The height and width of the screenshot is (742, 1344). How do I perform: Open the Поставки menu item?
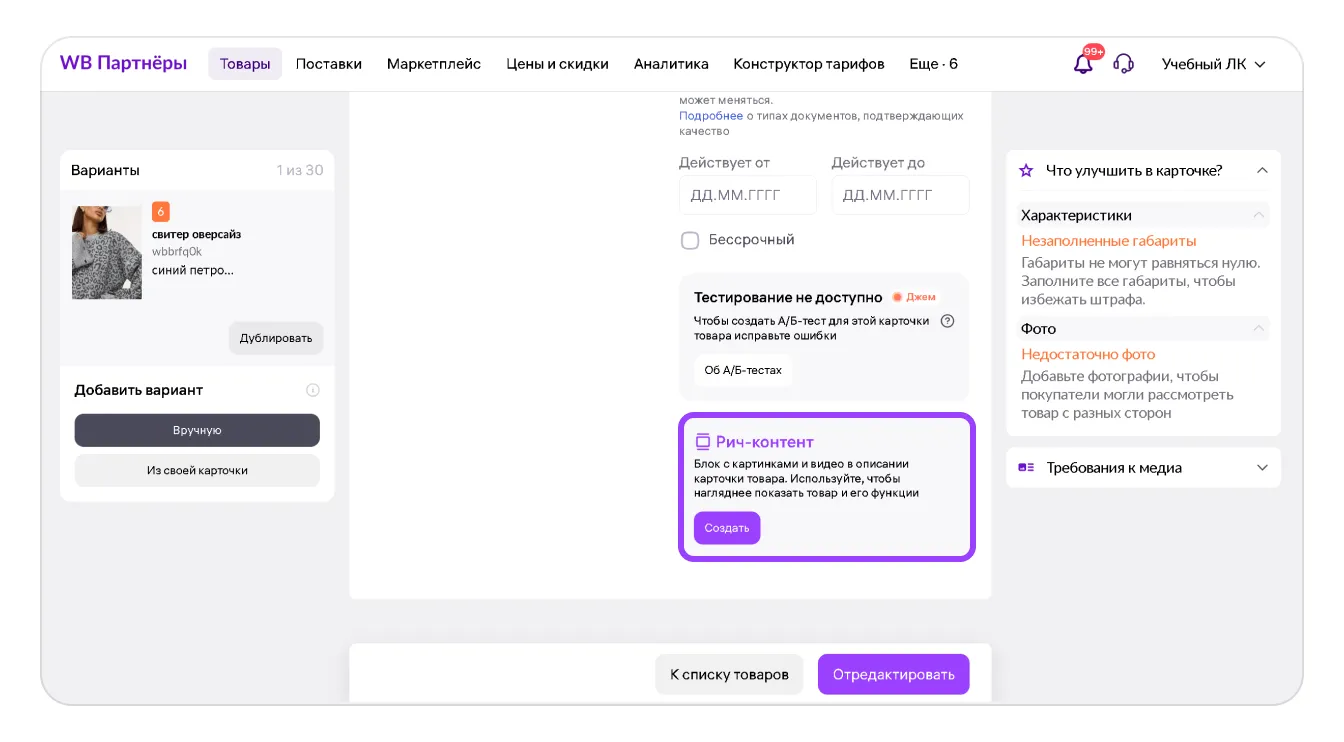tap(328, 64)
